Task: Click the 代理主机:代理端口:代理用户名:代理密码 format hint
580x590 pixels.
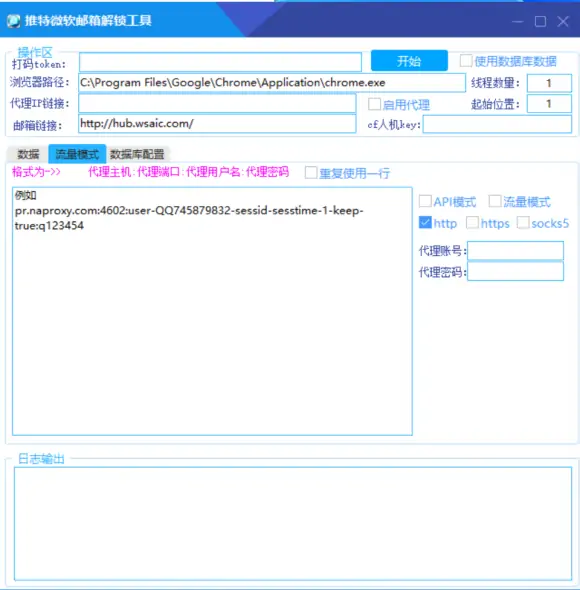Action: pos(188,172)
